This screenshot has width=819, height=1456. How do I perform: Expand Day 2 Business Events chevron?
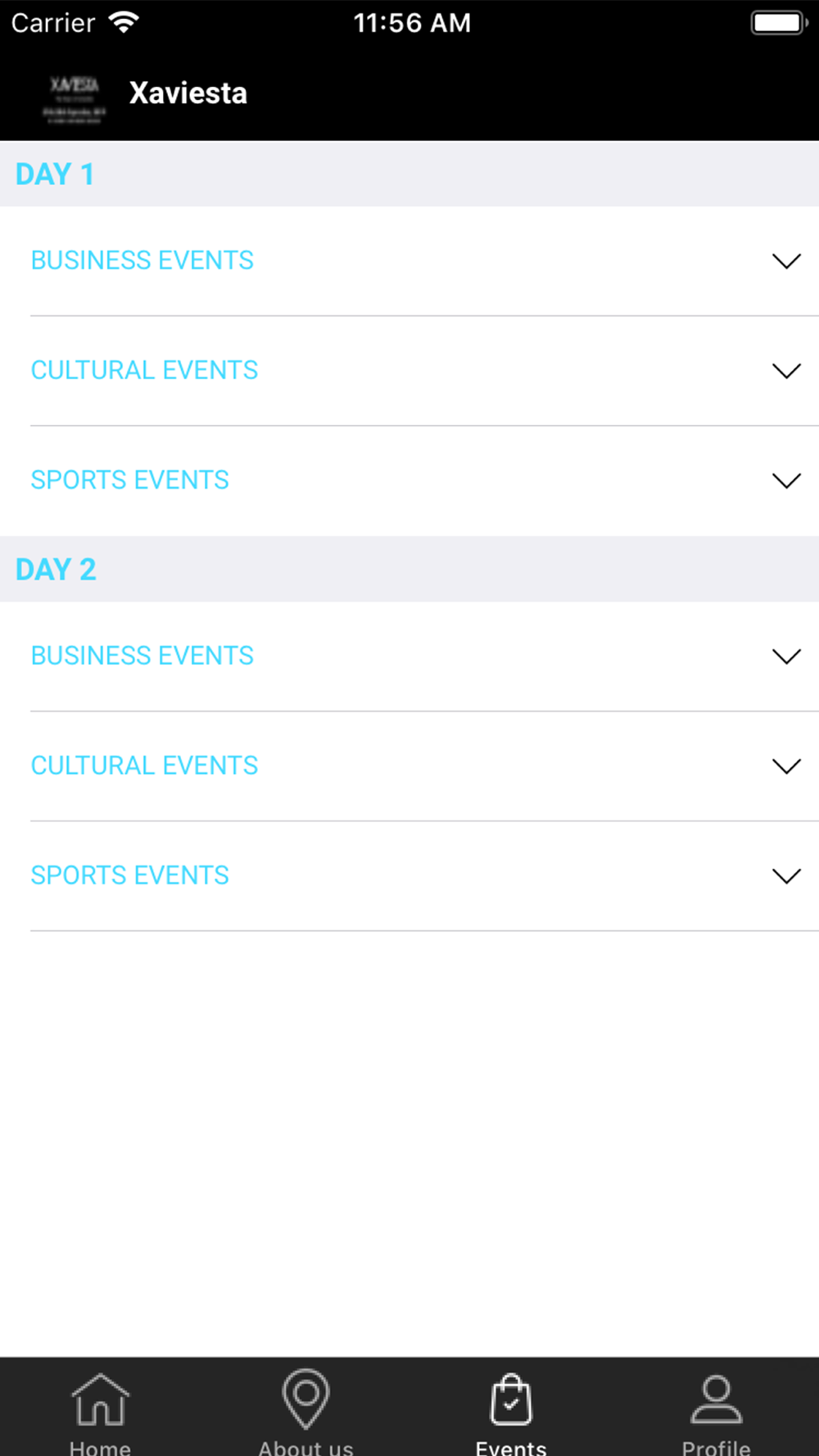786,657
